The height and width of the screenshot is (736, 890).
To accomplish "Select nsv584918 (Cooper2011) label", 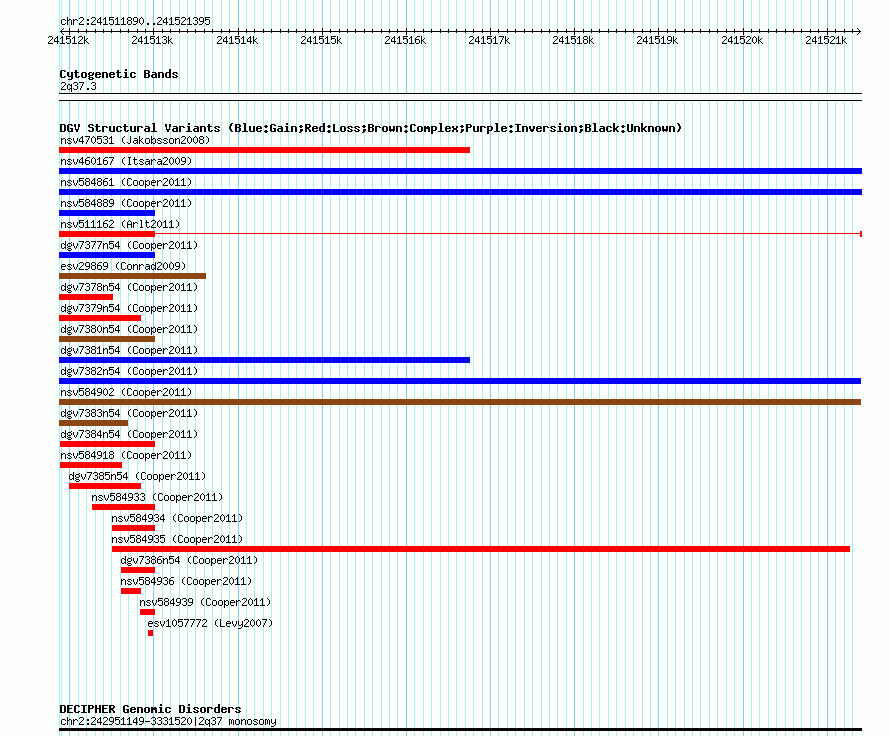I will (x=126, y=455).
